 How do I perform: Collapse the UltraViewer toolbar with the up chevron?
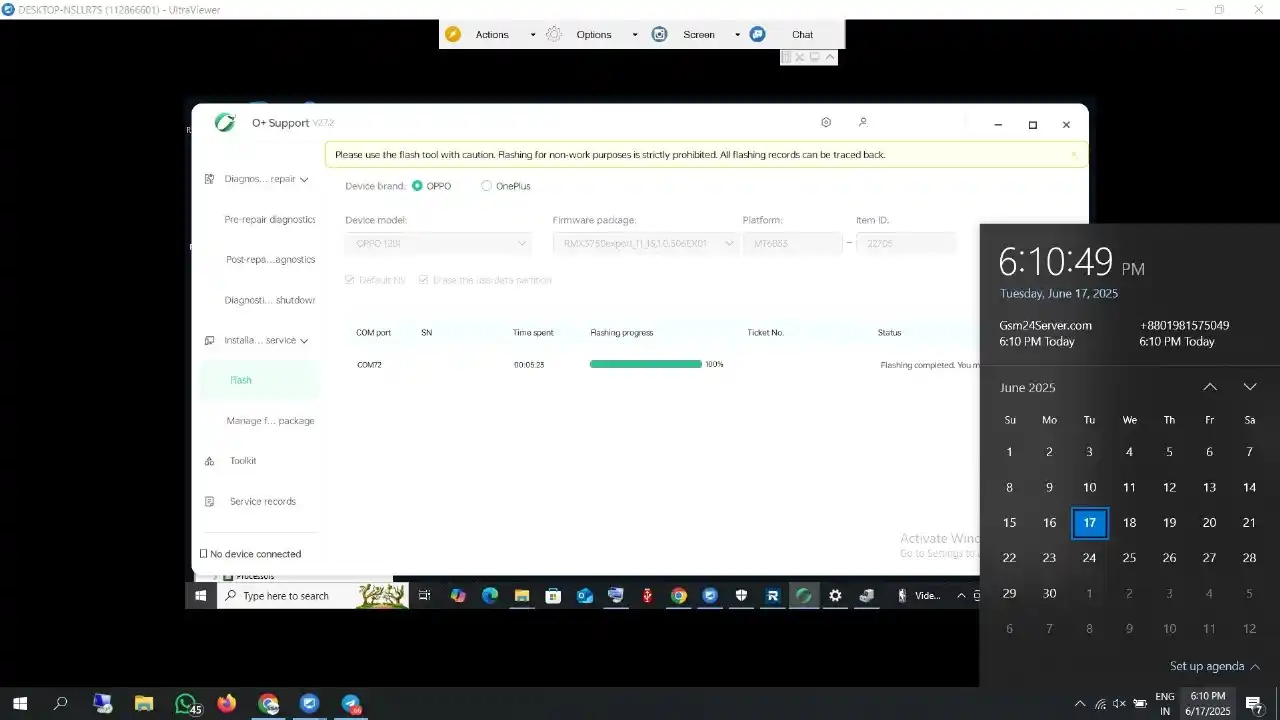click(x=830, y=57)
